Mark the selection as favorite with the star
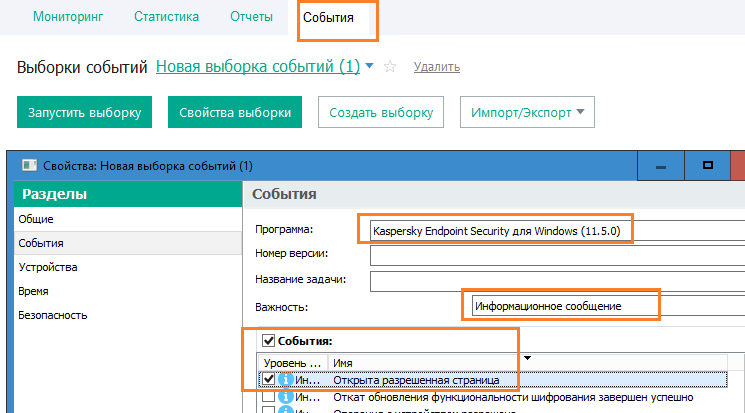This screenshot has width=745, height=413. click(390, 67)
